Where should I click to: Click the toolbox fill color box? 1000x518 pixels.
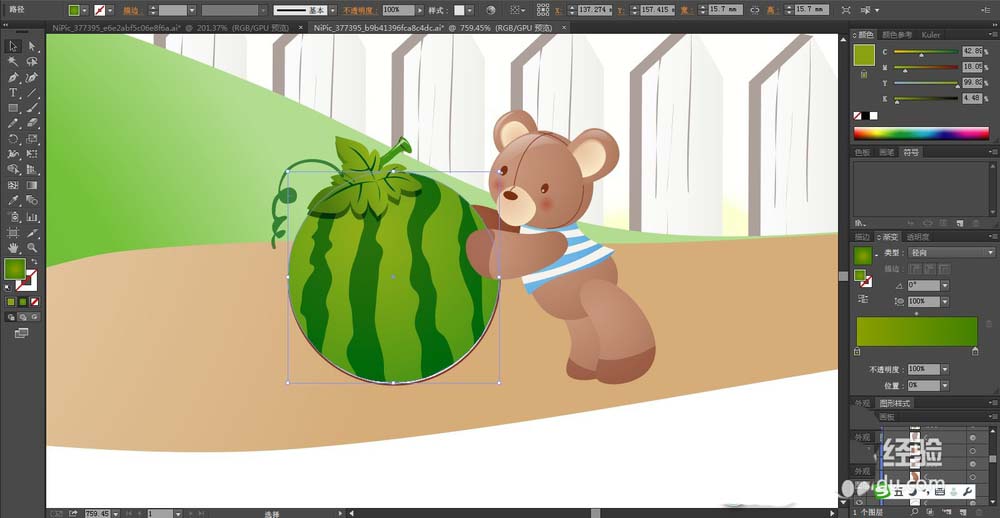click(15, 269)
